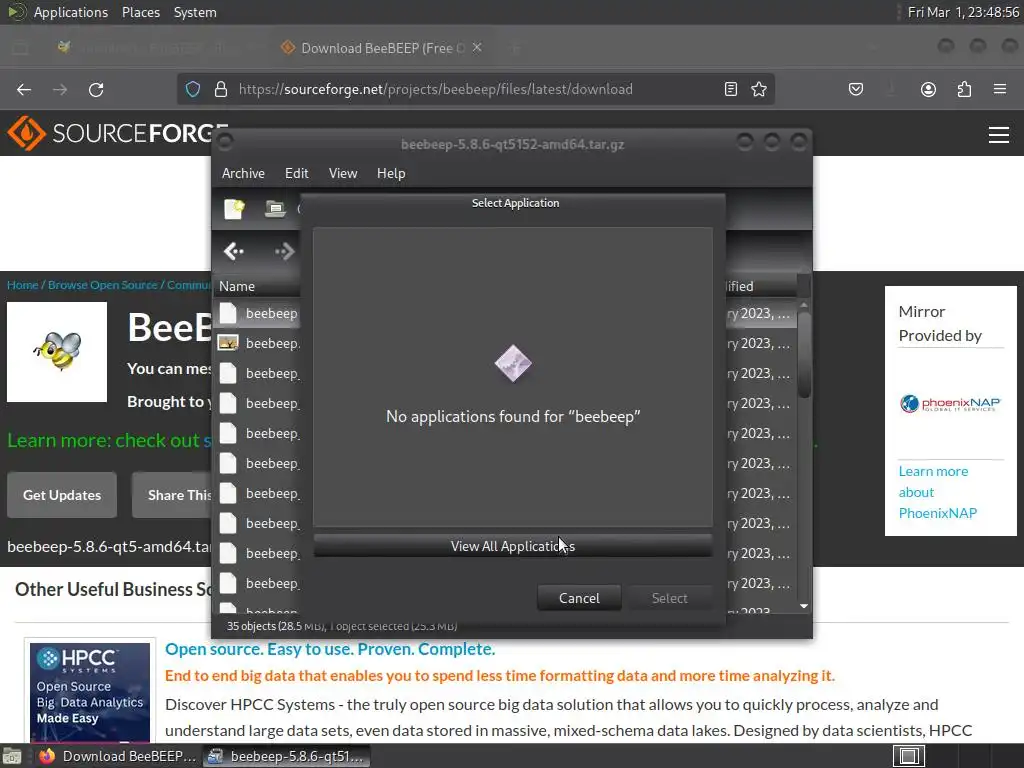Click the workspace switcher icon
Viewport: 1024px width, 768px height.
click(x=909, y=756)
